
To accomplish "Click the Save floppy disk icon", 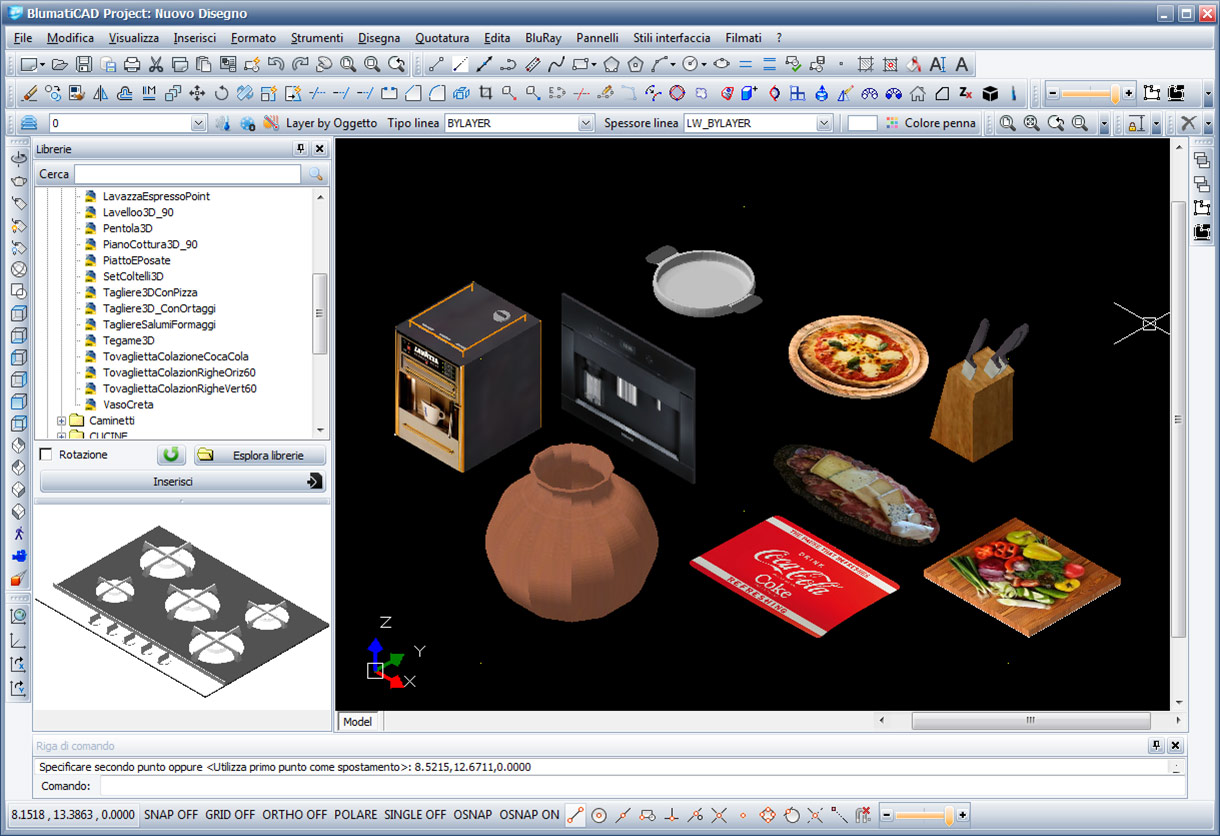I will 84,65.
